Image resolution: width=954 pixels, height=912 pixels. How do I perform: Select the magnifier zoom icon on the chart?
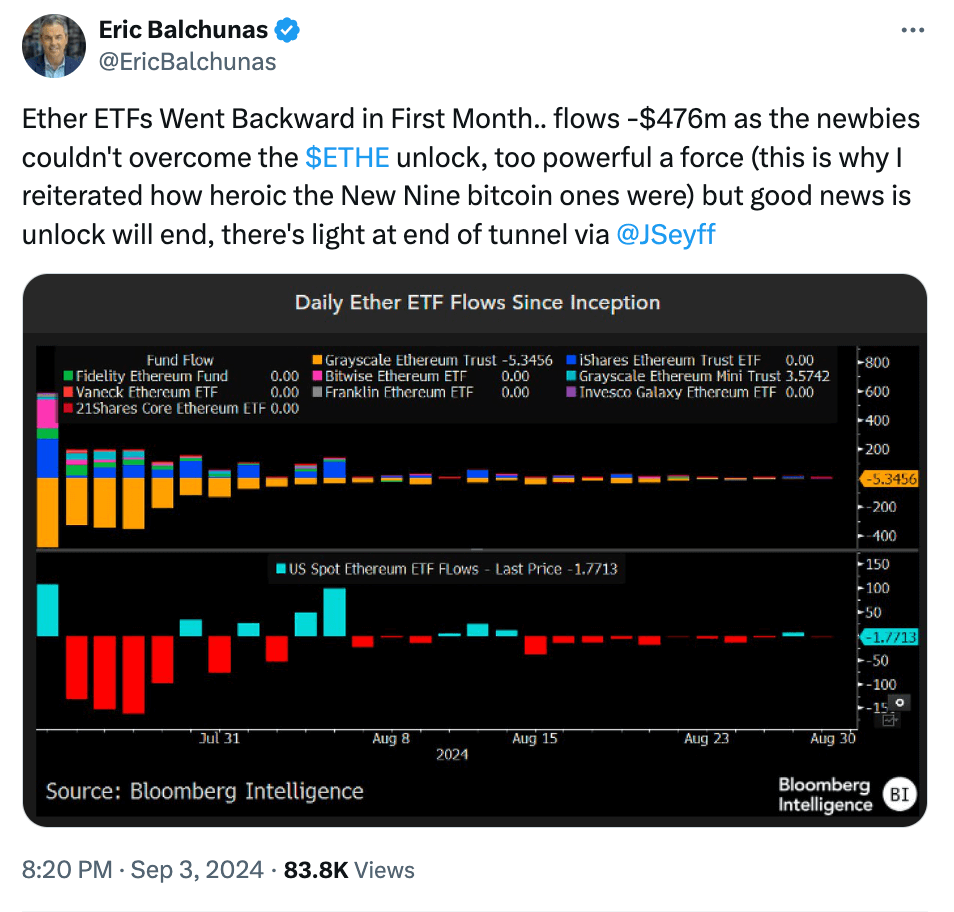pyautogui.click(x=898, y=702)
